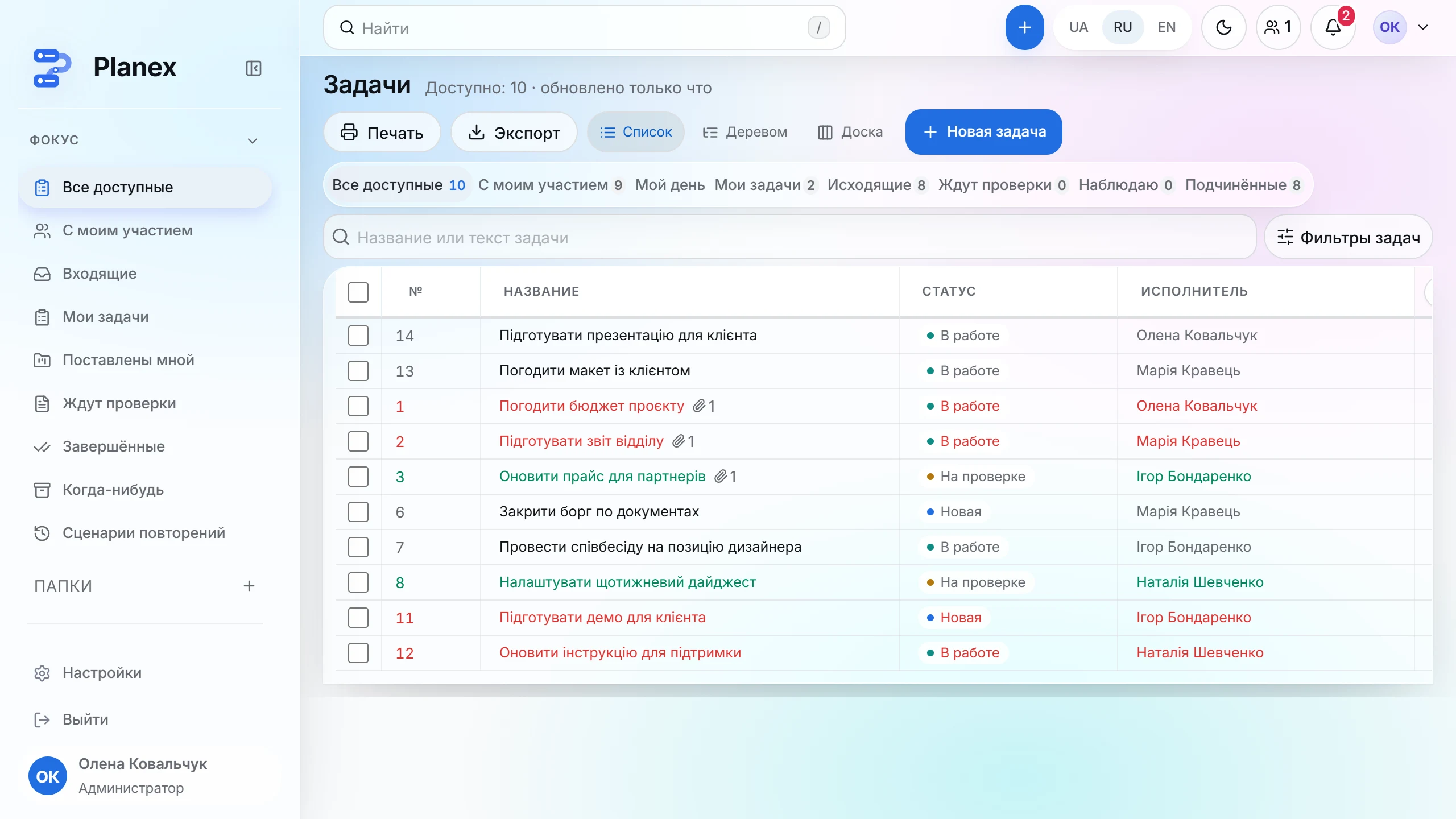Open the user menu dropdown arrow

pos(1423,27)
